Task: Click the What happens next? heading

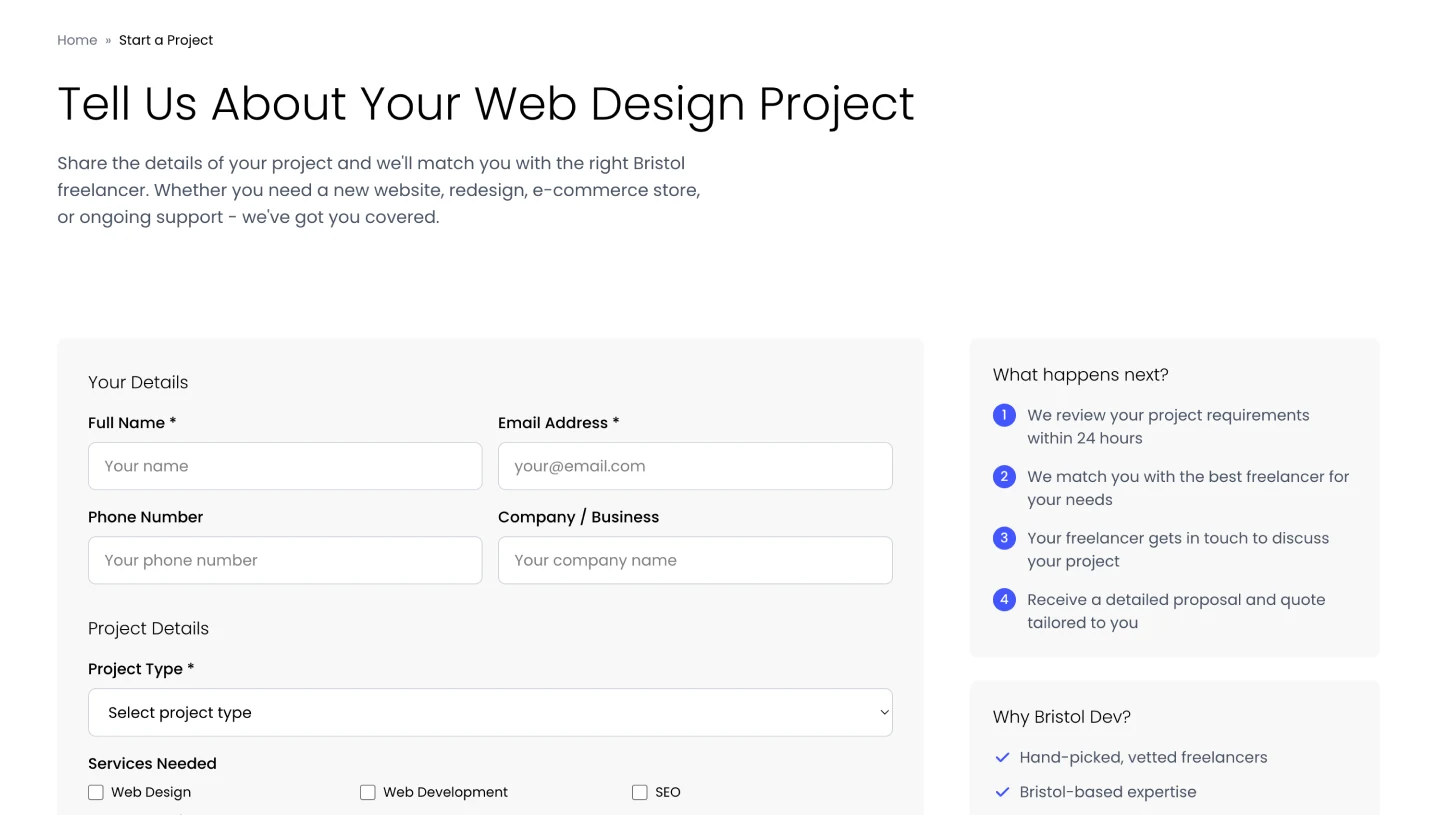Action: 1080,375
